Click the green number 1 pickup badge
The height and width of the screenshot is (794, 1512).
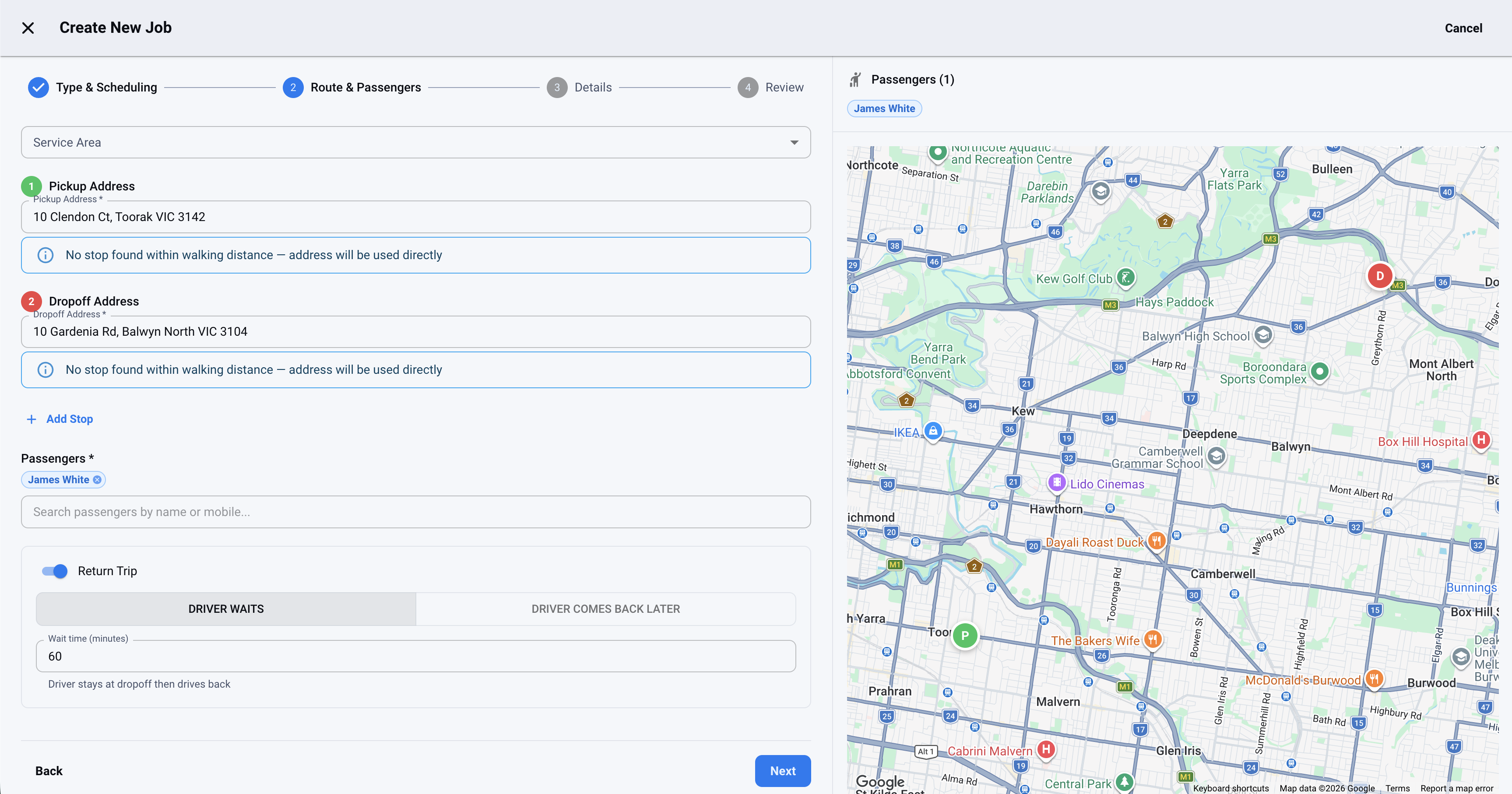(31, 186)
